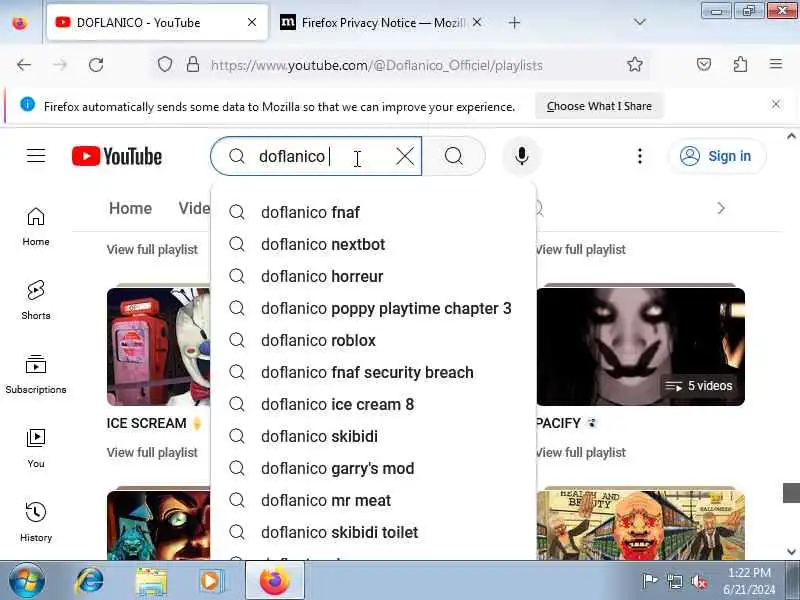The image size is (800, 600).
Task: Open YouTube settings three-dot menu
Action: [x=640, y=156]
